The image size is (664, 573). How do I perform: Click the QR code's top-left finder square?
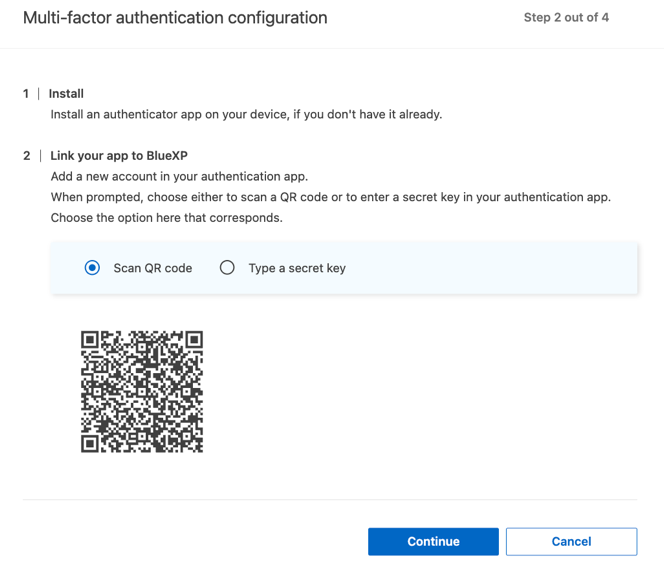pos(91,340)
